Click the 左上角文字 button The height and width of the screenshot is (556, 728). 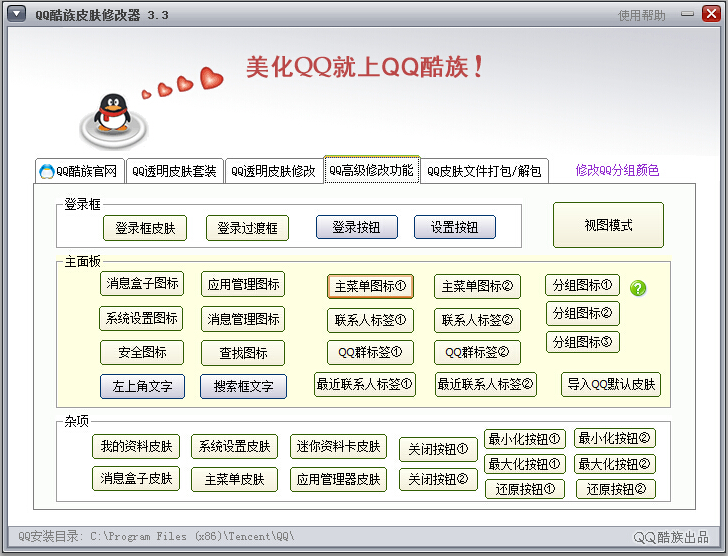pyautogui.click(x=143, y=387)
